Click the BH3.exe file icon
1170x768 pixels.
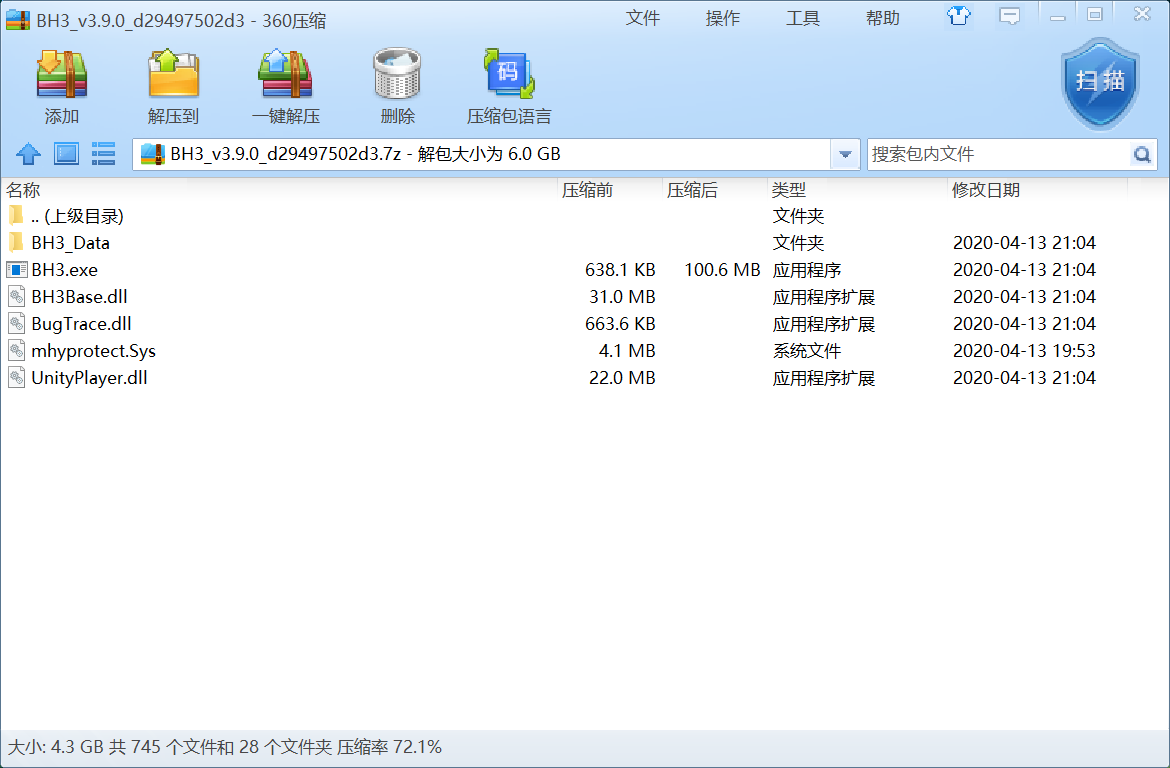pyautogui.click(x=16, y=269)
